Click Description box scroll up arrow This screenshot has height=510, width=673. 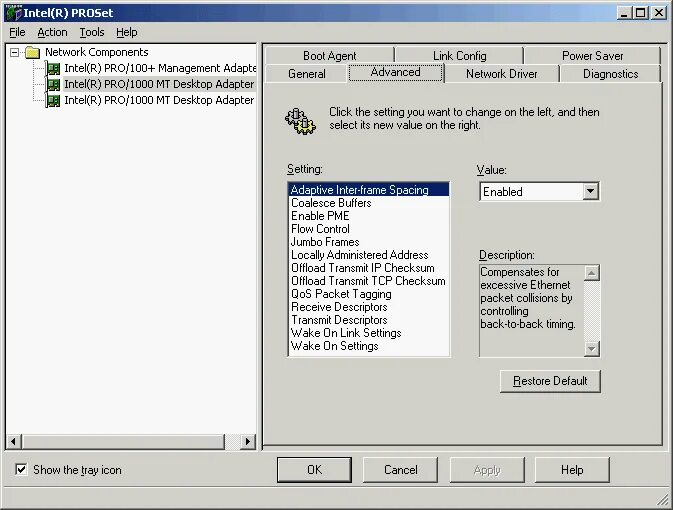pos(591,273)
